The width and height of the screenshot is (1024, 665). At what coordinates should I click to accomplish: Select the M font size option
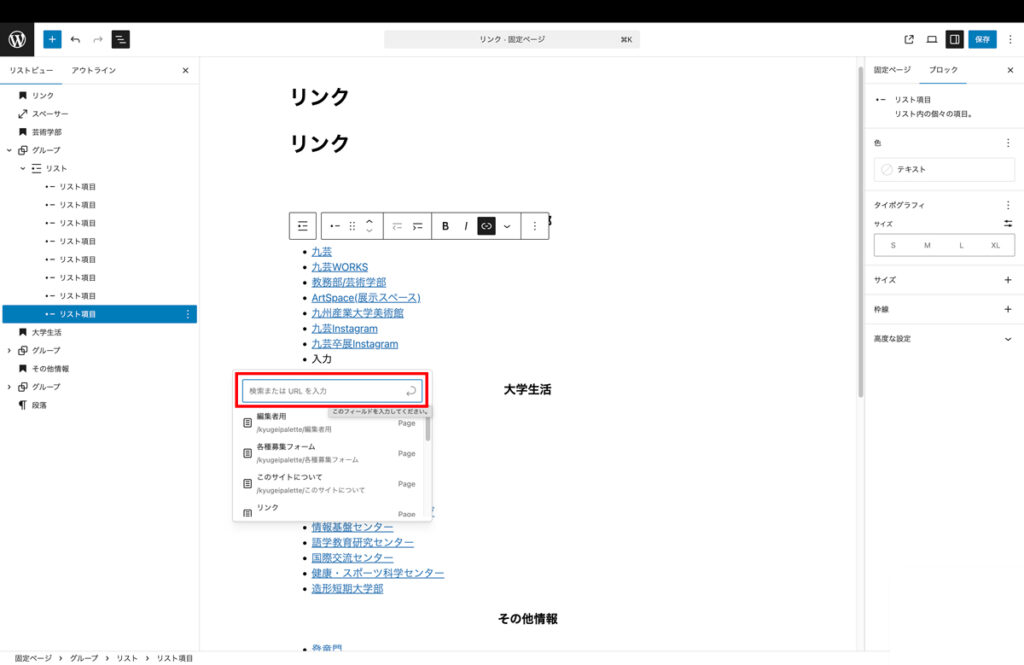927,245
